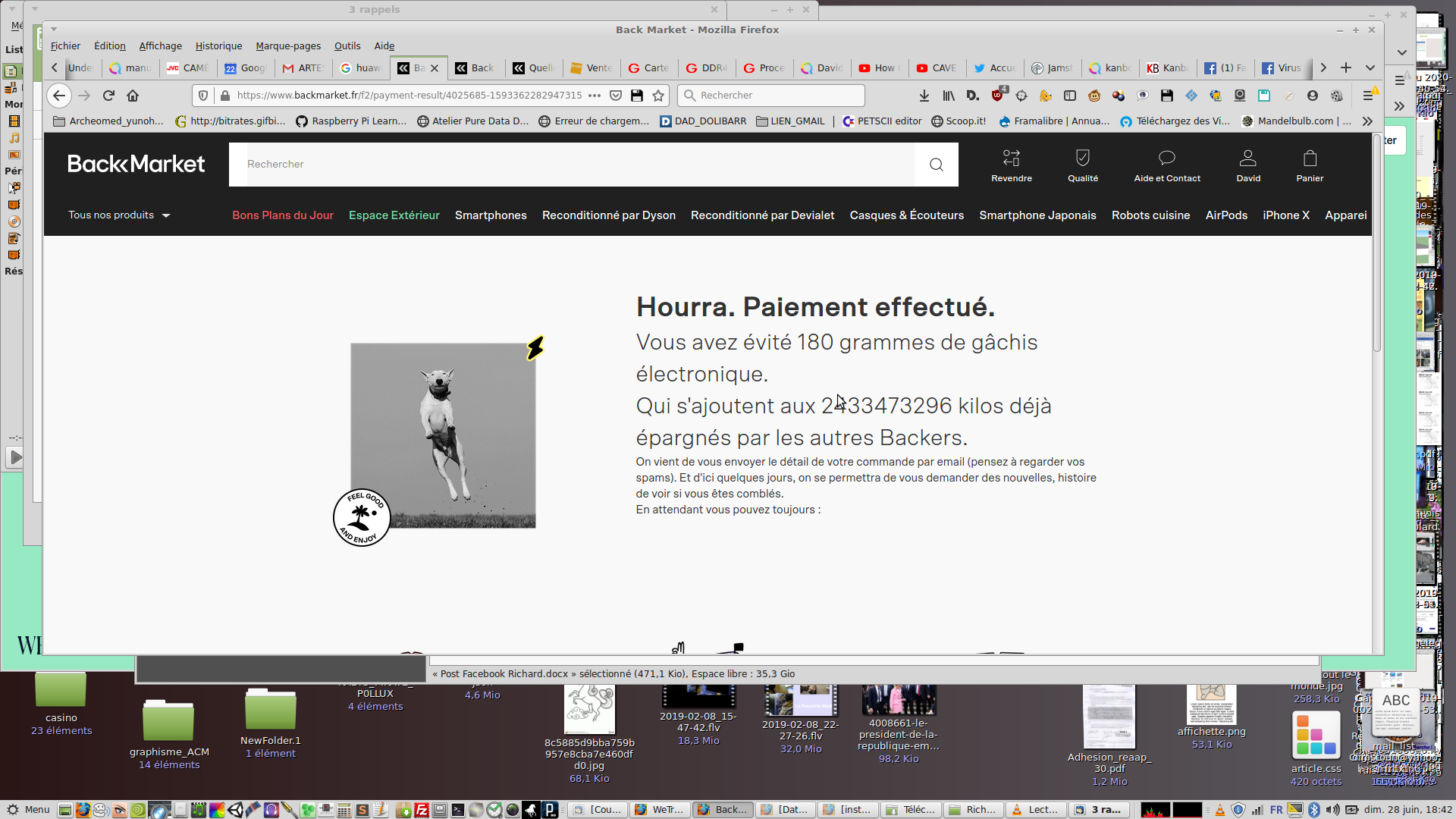Open the uBlock Origin extension icon
Screen dimensions: 1456x819
pos(998,96)
